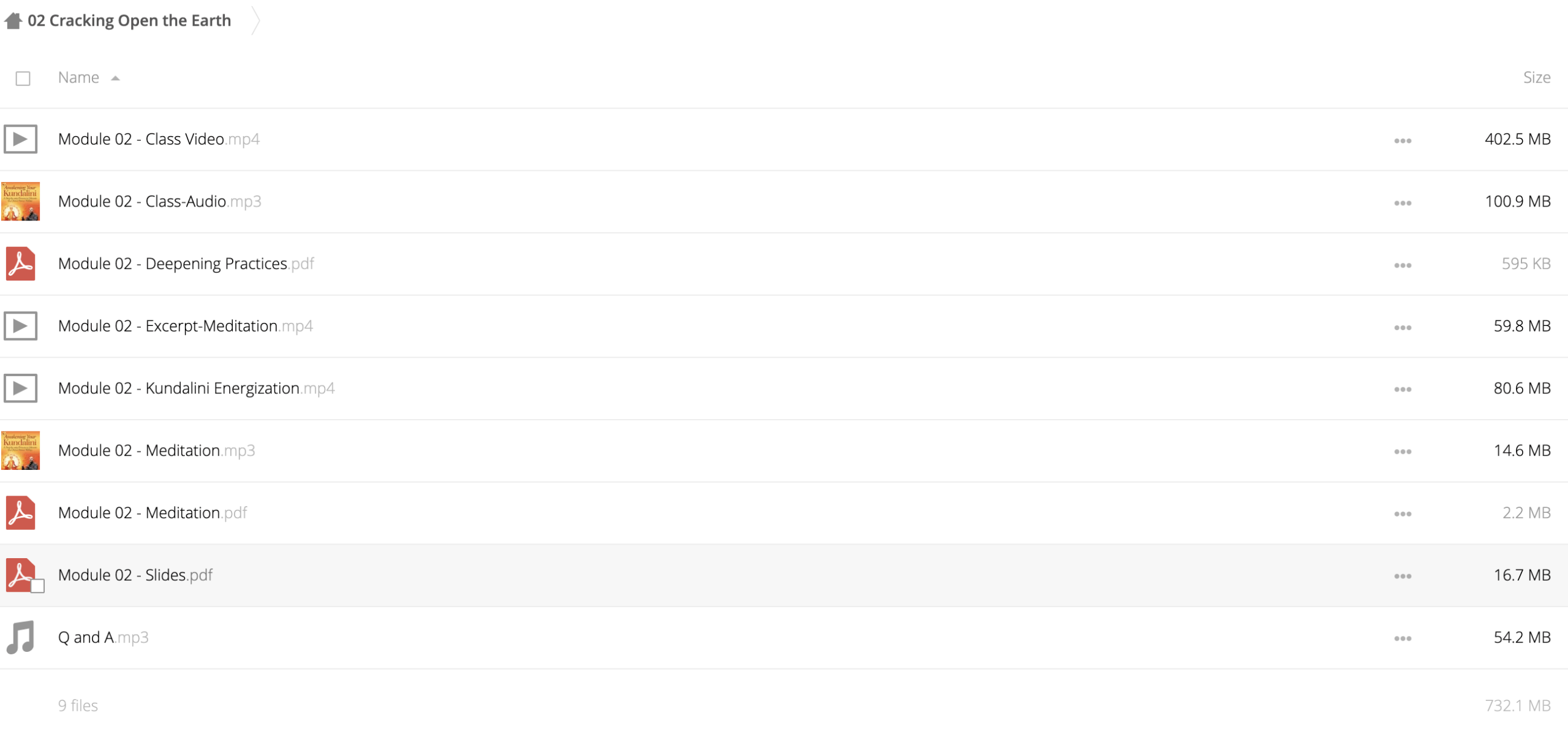Open the Module 02 - Deepening Practices.pdf link
Viewport: 1568px width, 745px height.
pyautogui.click(x=186, y=264)
